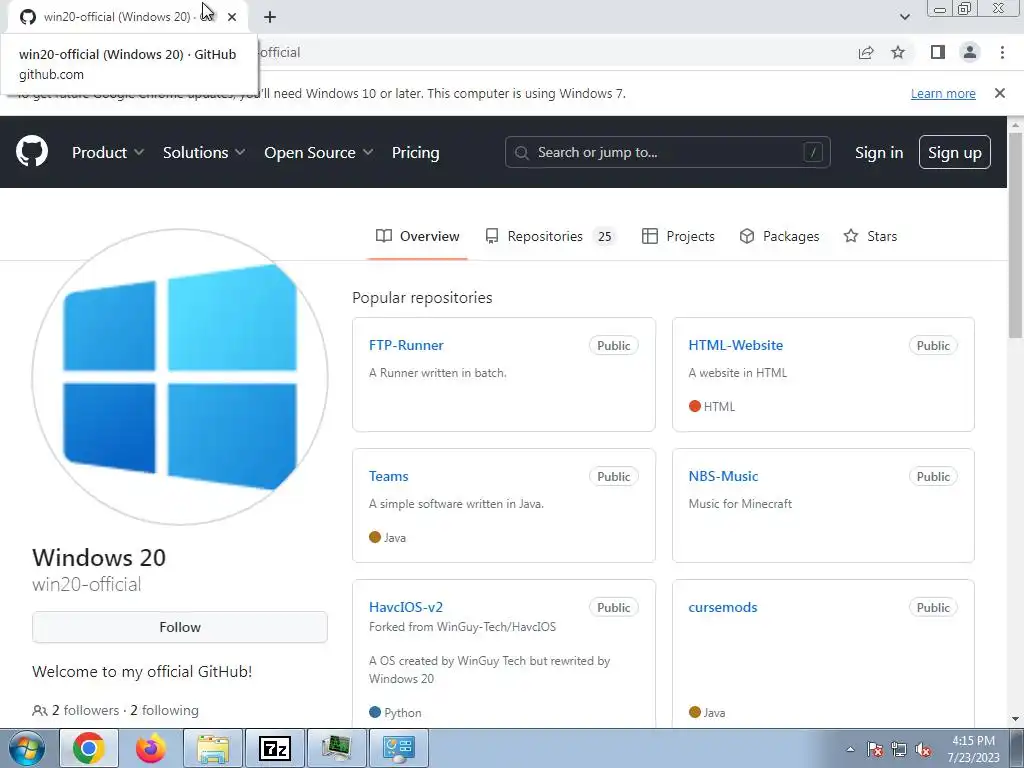The width and height of the screenshot is (1024, 768).
Task: Click the Public badge on NBS-Music
Action: coord(933,477)
